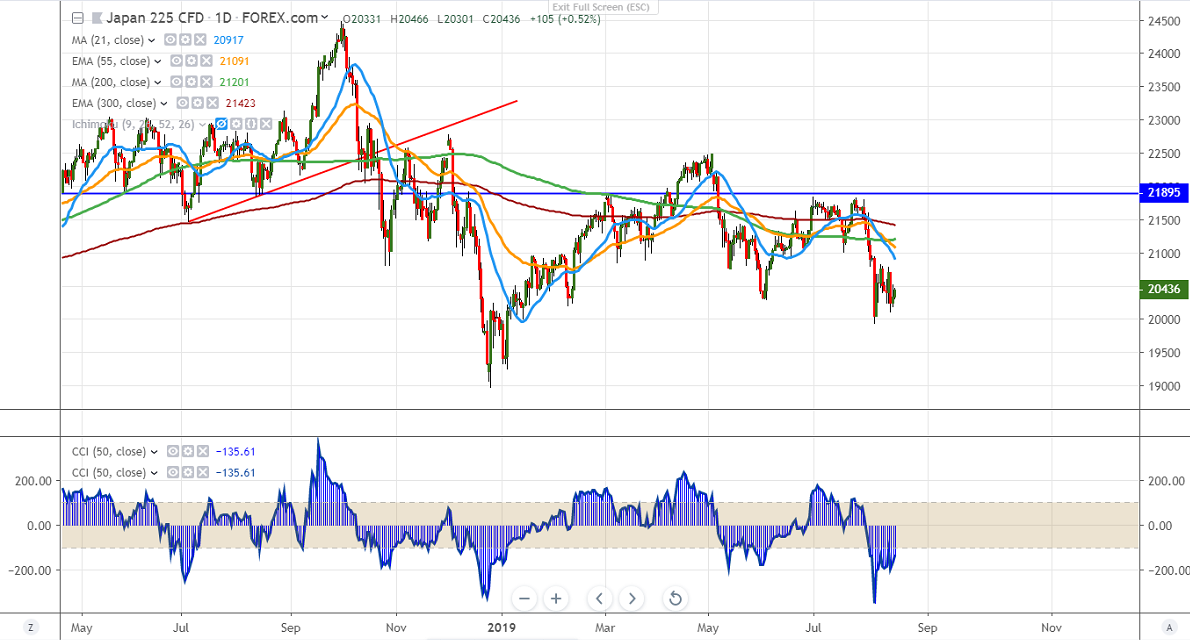Image resolution: width=1190 pixels, height=640 pixels.
Task: Open settings gear for the second CCI indicator
Action: click(x=188, y=472)
